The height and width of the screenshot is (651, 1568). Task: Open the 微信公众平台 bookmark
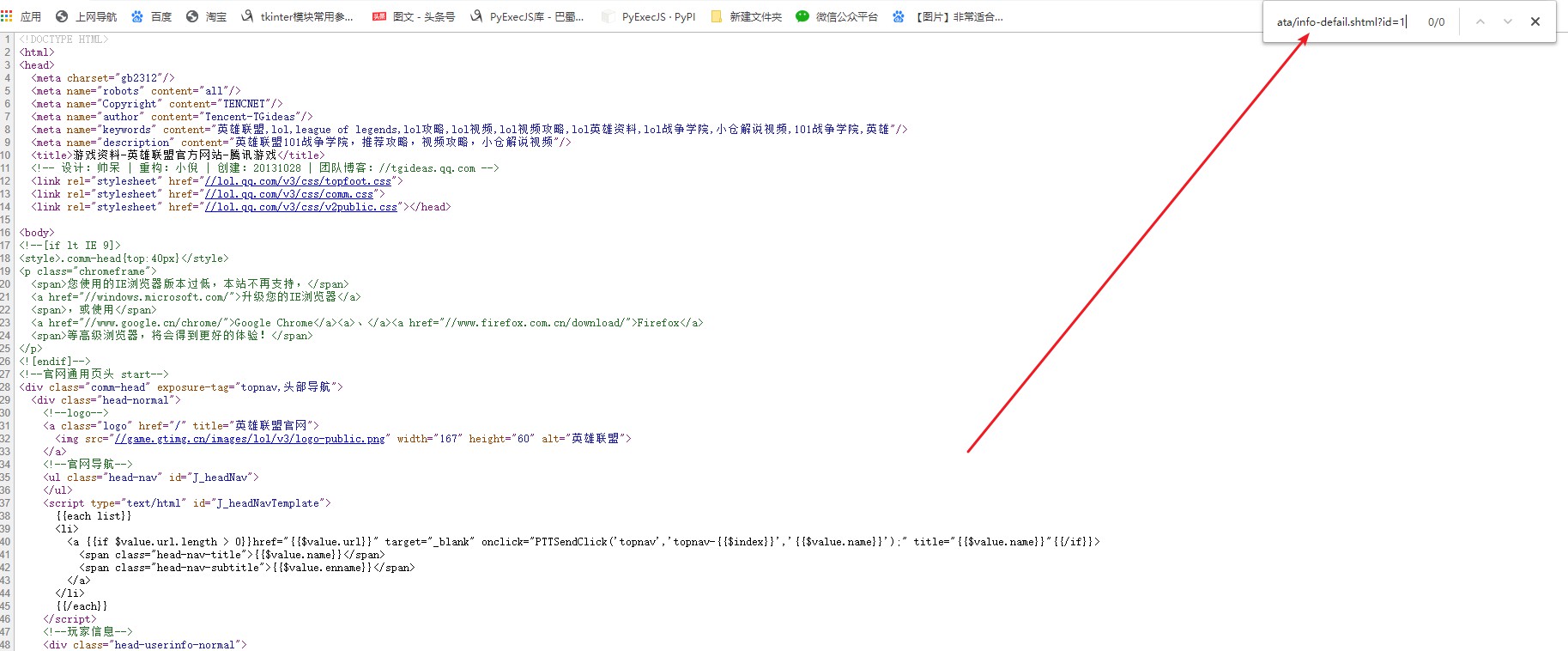(837, 16)
